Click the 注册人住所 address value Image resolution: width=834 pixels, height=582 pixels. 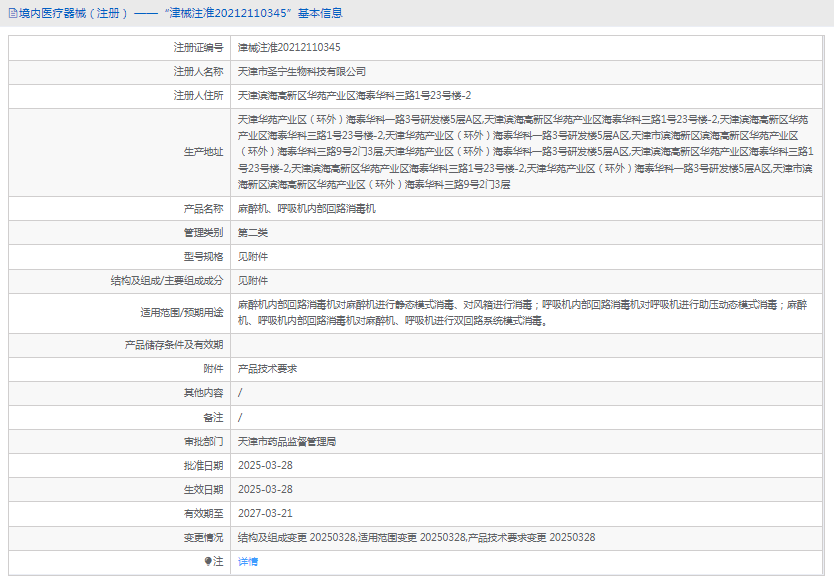point(354,96)
